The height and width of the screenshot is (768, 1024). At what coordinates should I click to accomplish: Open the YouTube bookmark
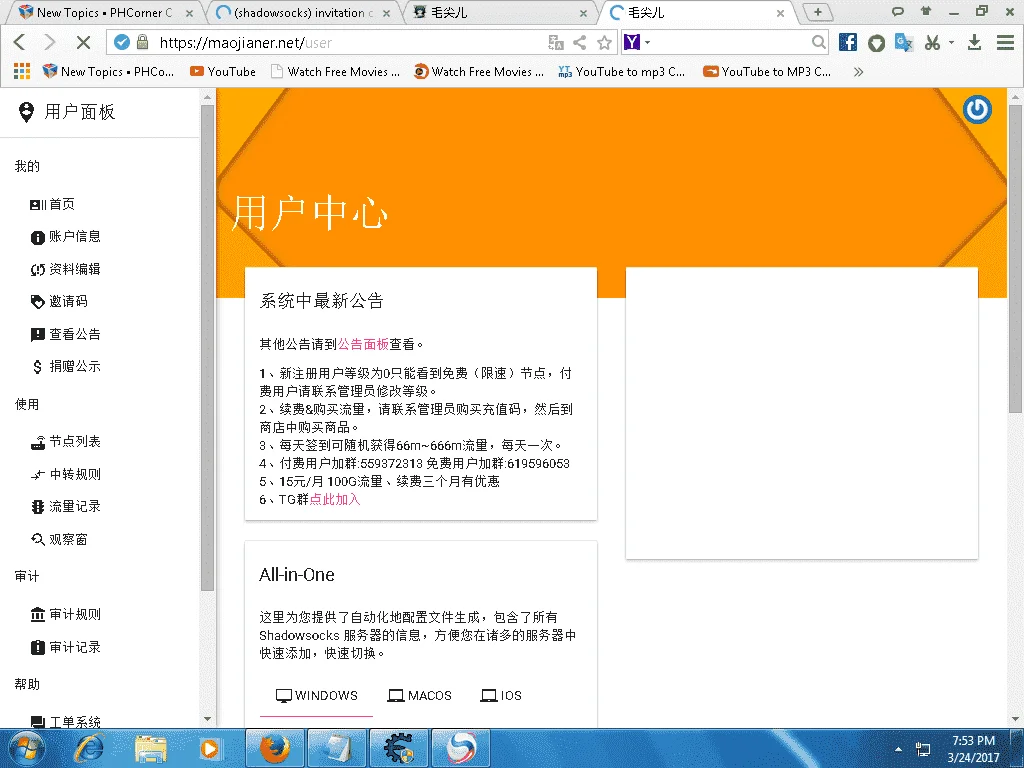(223, 72)
